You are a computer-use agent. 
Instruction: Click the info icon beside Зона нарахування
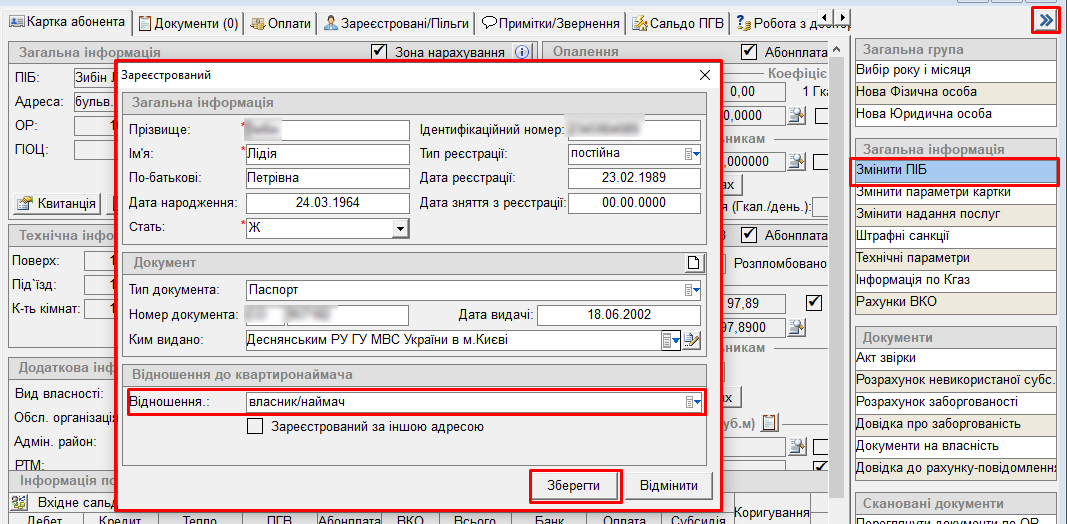click(x=521, y=52)
